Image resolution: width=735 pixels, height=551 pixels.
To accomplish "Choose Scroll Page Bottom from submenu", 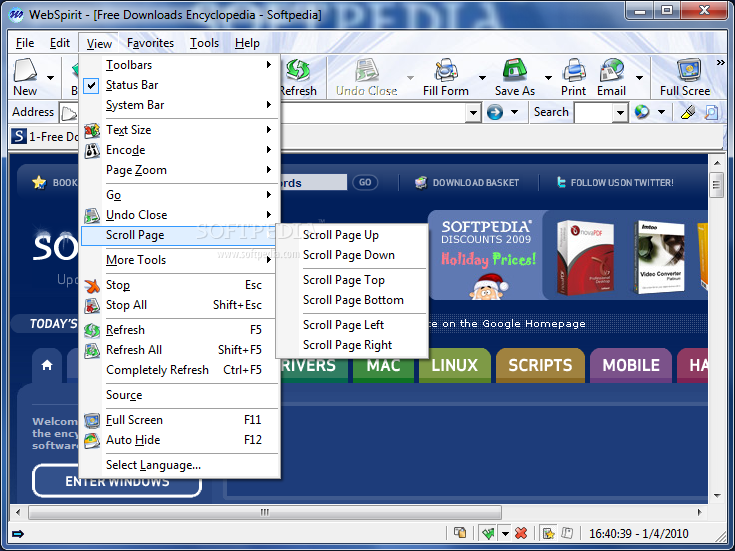I will pyautogui.click(x=352, y=300).
